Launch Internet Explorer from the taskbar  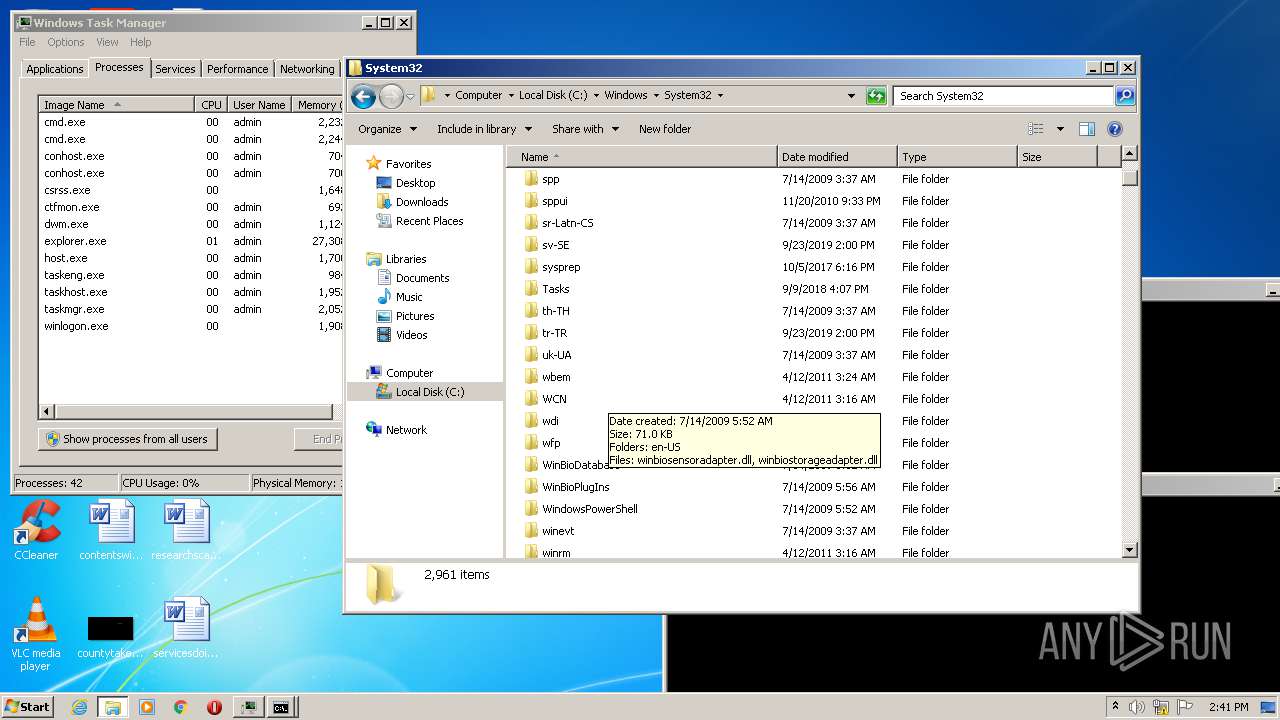[80, 707]
